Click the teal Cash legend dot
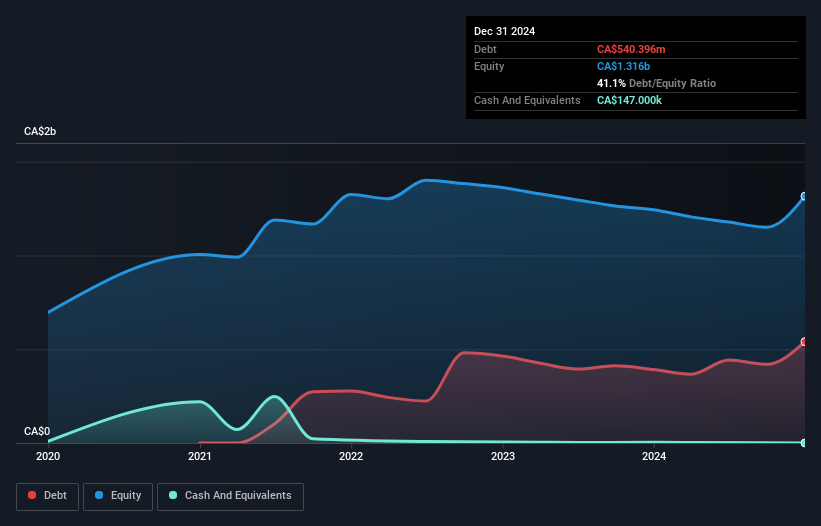 [x=173, y=495]
